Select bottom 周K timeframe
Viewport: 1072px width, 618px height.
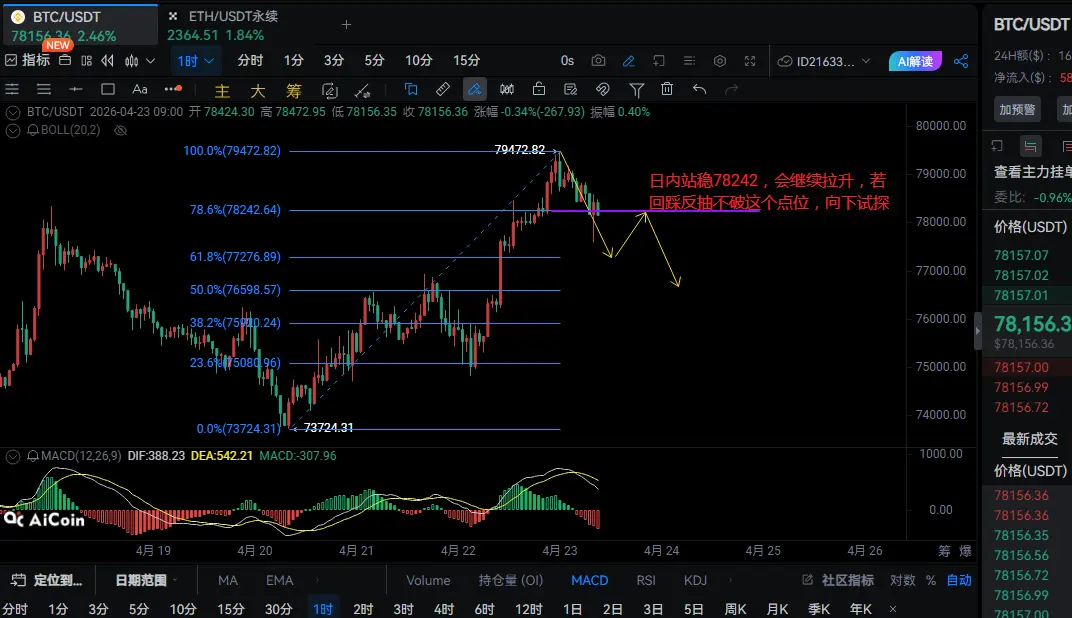point(736,609)
